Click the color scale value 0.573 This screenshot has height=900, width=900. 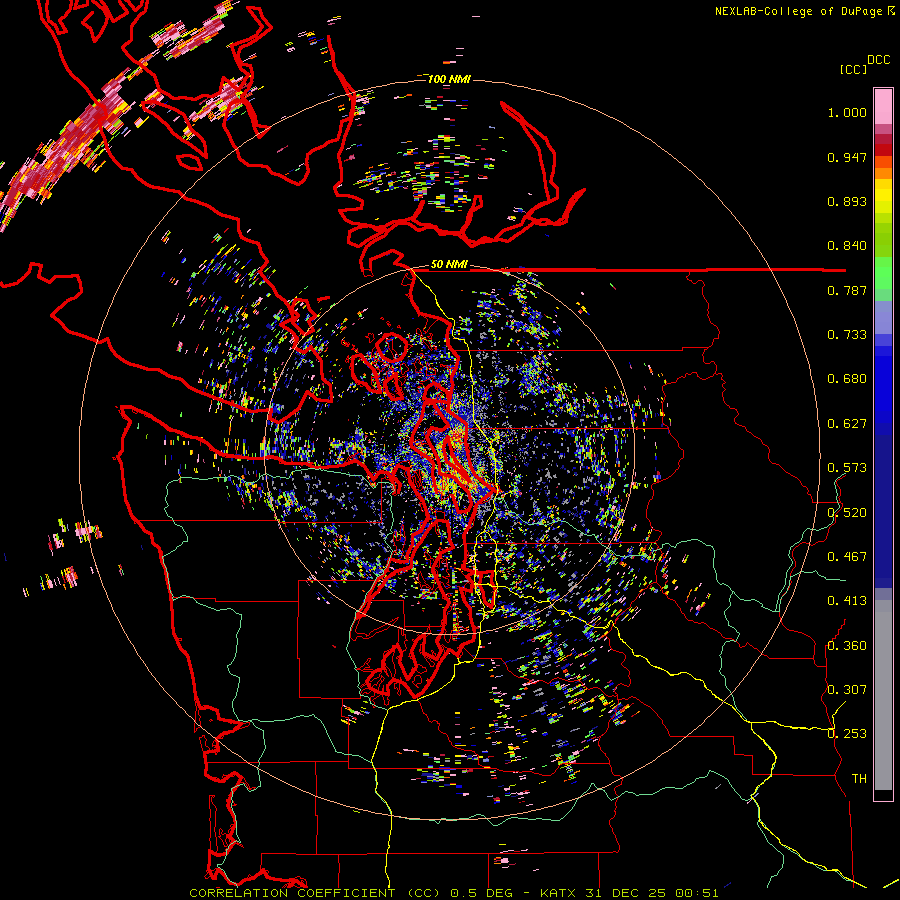tap(847, 468)
